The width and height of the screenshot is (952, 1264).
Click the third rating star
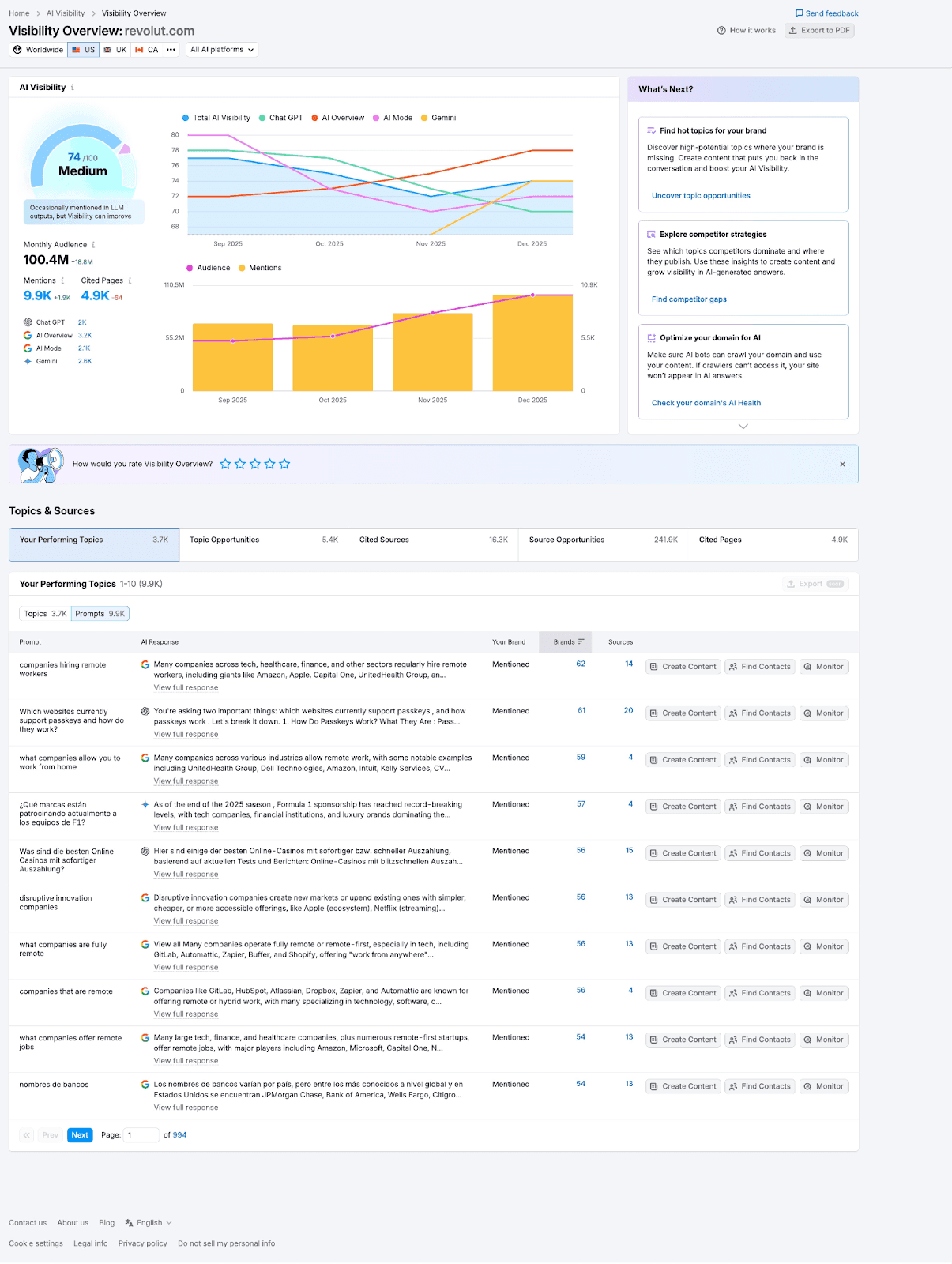[x=255, y=464]
